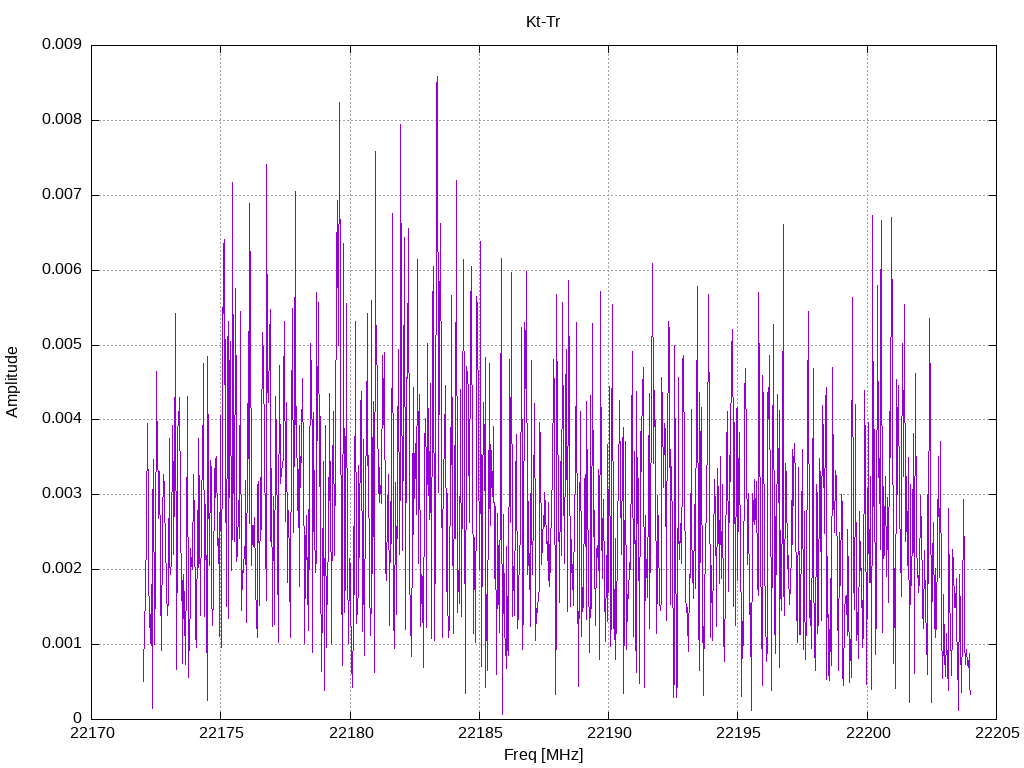Click the 0.003 y-axis tick label
The image size is (1024, 768).
pyautogui.click(x=62, y=494)
